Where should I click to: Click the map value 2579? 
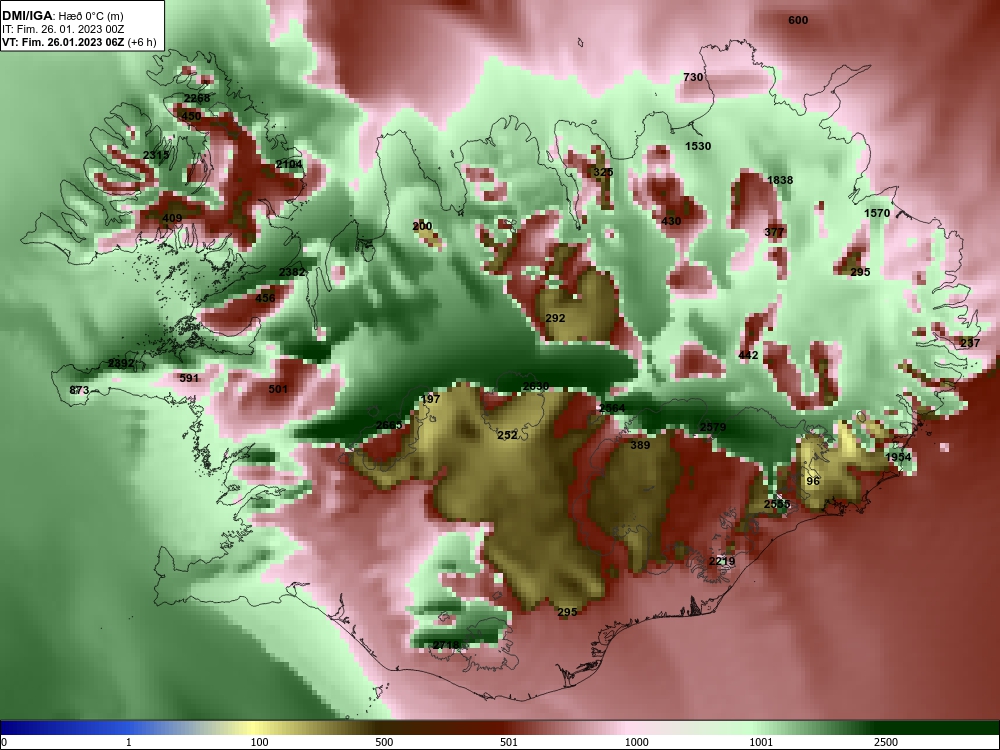(x=712, y=427)
